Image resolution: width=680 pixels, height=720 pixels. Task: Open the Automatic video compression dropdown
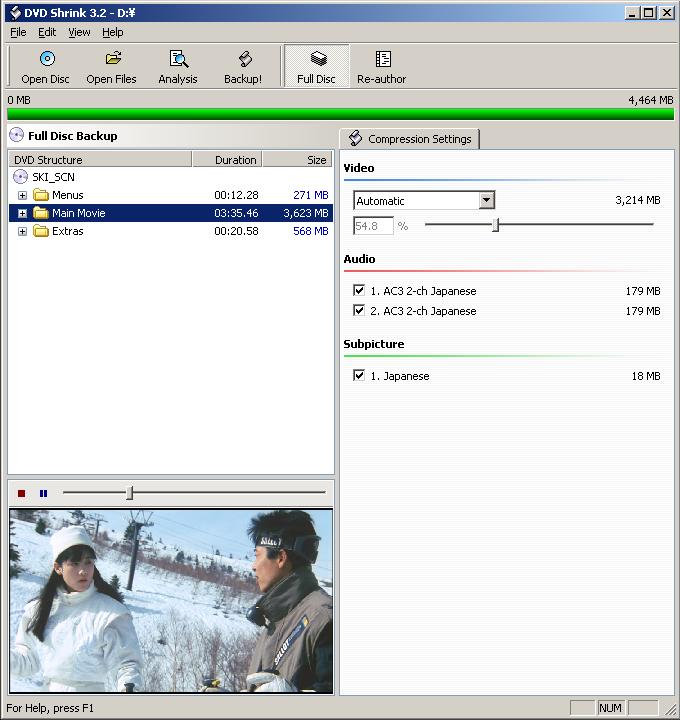[x=486, y=200]
